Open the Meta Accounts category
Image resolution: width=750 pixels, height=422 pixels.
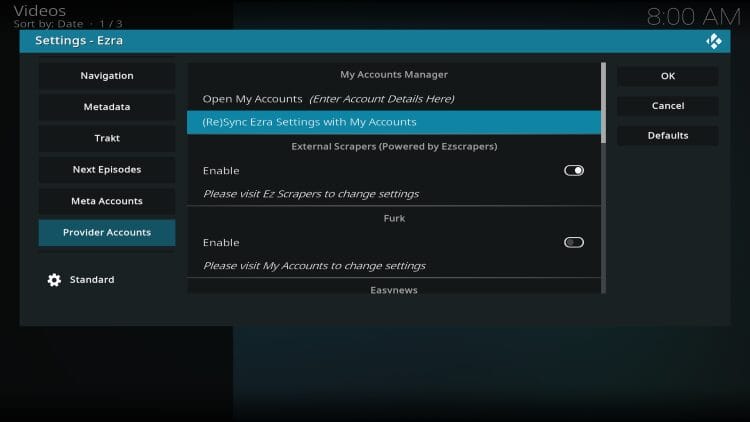click(x=107, y=201)
